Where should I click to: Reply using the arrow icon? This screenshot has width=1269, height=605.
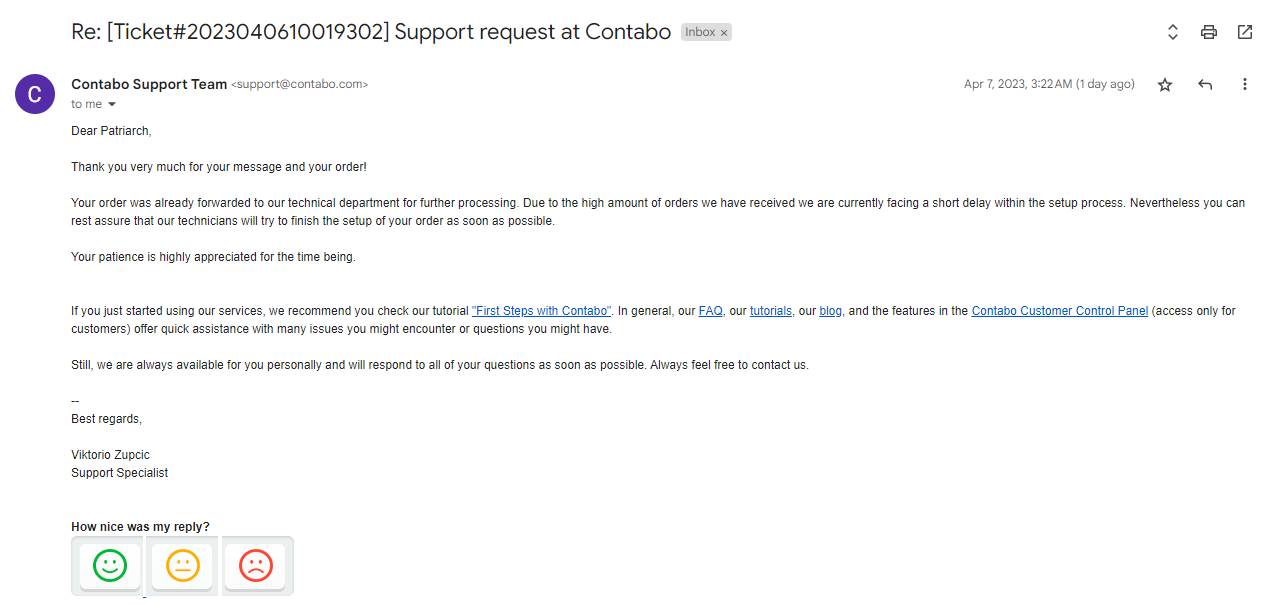pyautogui.click(x=1205, y=85)
